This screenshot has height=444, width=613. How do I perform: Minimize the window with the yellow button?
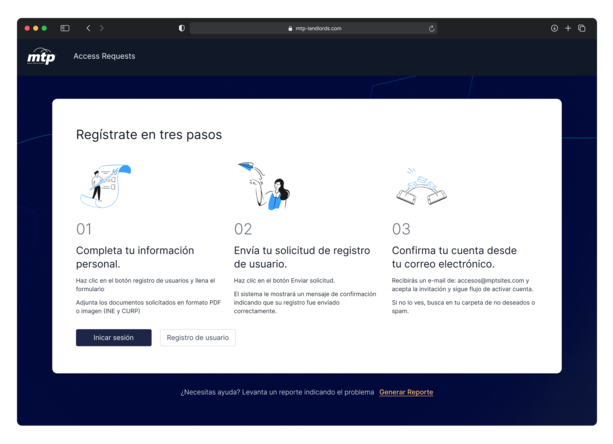click(x=36, y=28)
